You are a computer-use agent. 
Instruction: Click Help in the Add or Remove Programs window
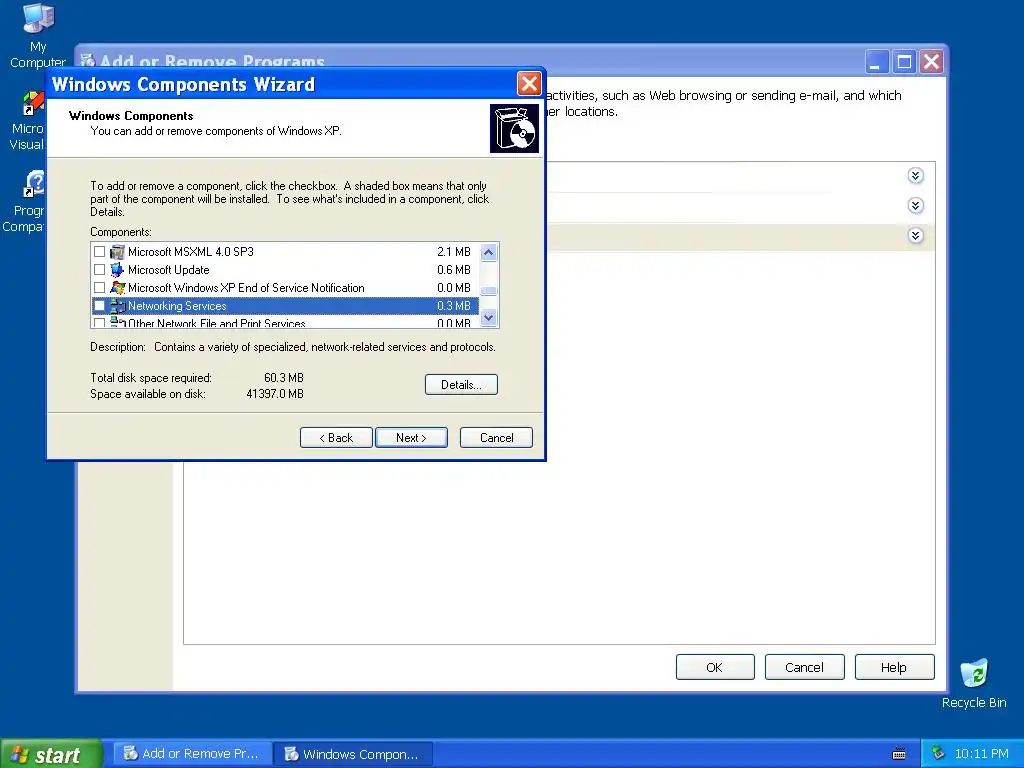tap(894, 667)
